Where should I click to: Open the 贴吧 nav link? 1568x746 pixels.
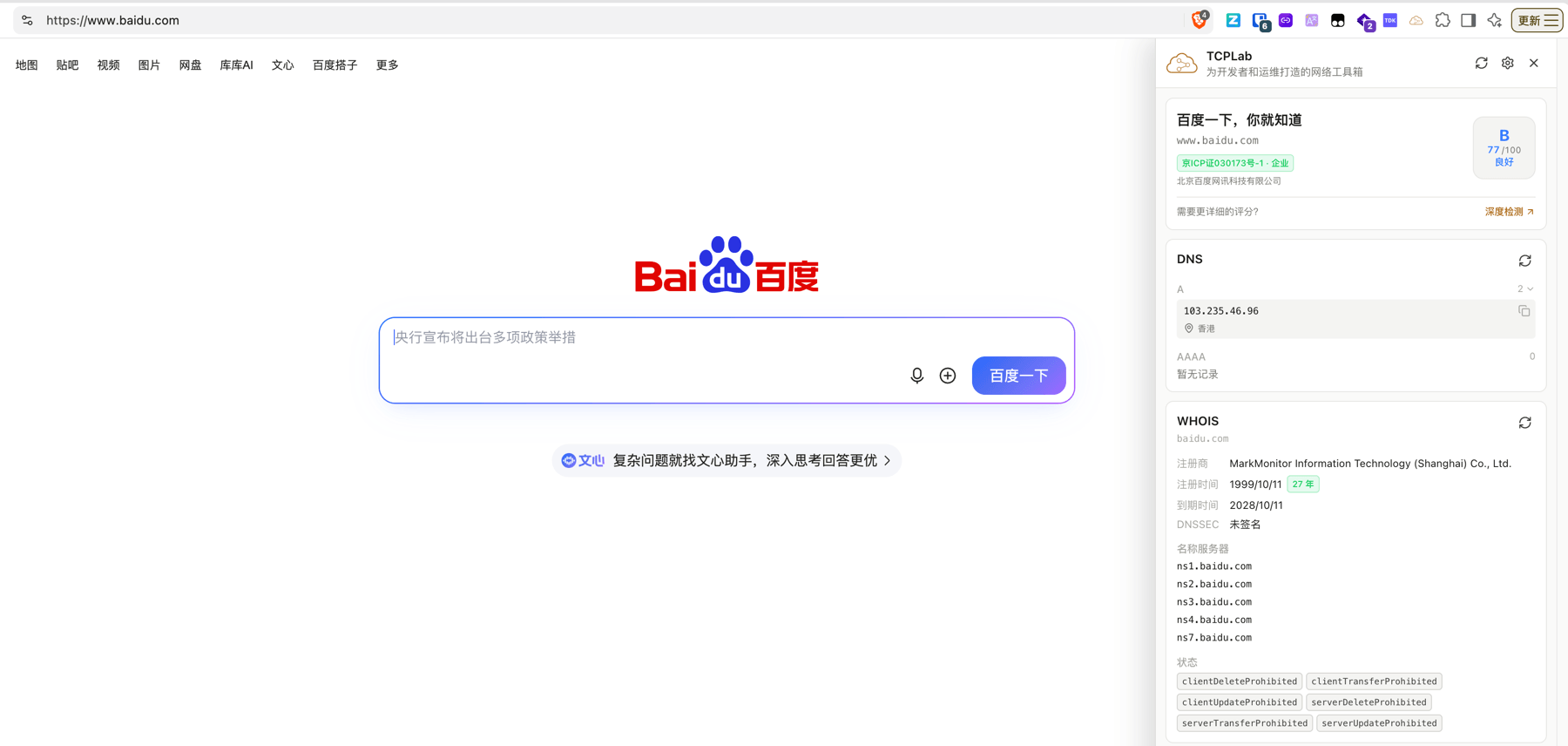click(67, 64)
